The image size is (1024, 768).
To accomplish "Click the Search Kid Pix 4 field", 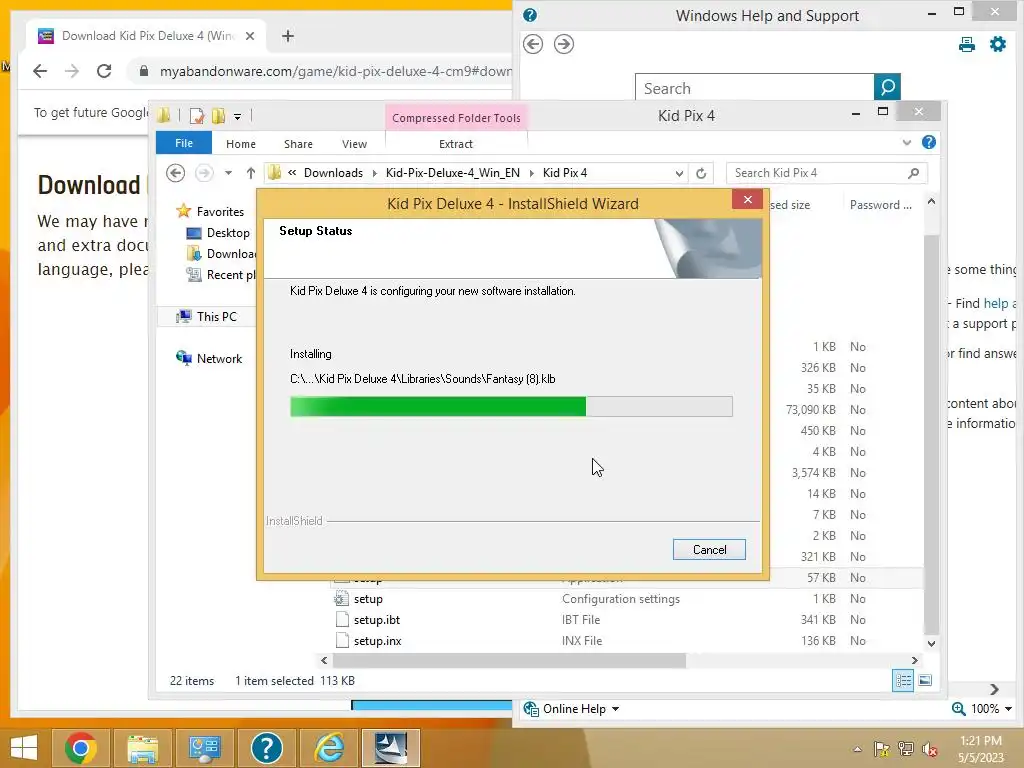I will pyautogui.click(x=816, y=173).
